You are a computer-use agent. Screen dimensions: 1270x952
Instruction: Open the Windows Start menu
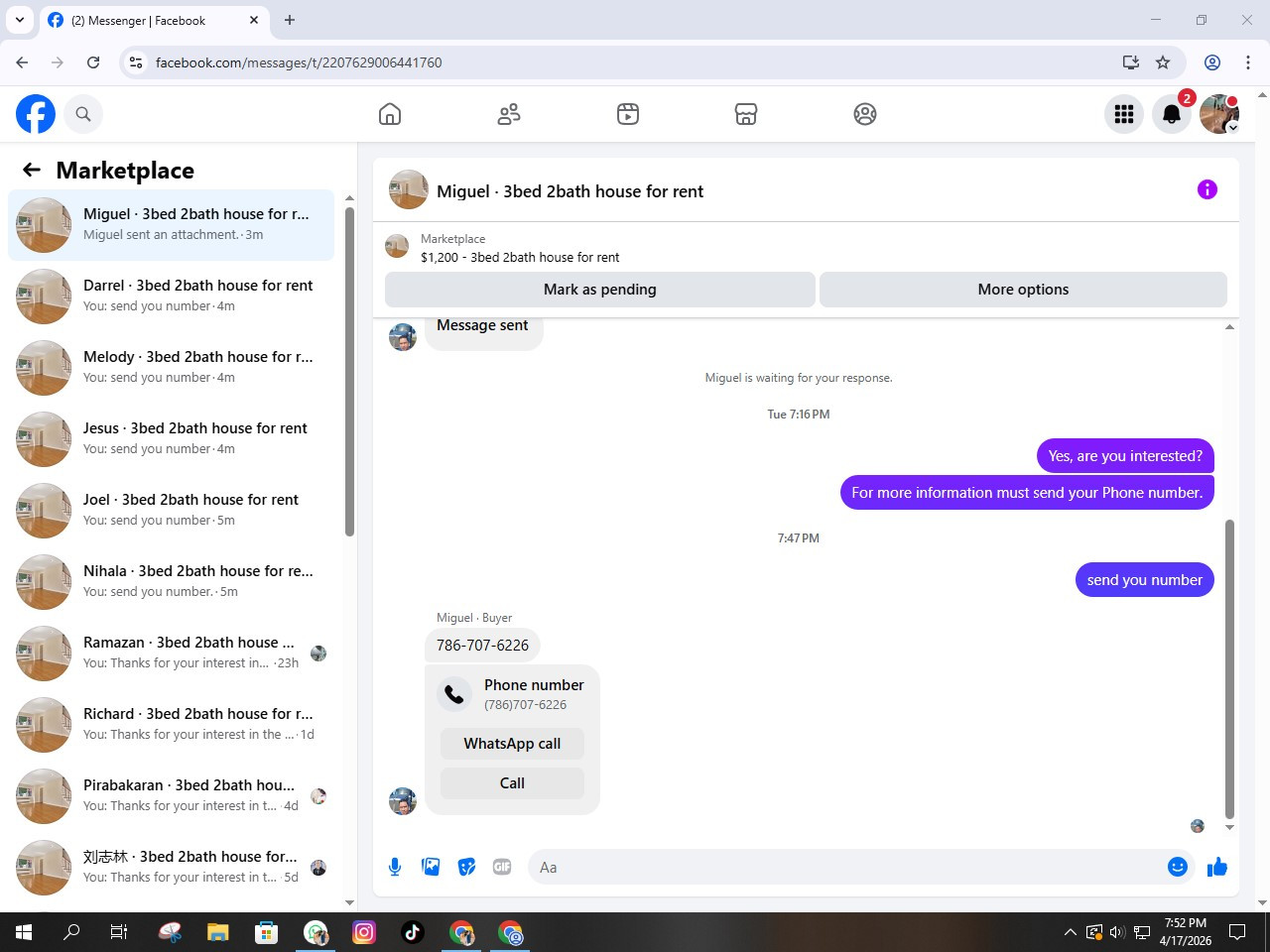pyautogui.click(x=24, y=932)
